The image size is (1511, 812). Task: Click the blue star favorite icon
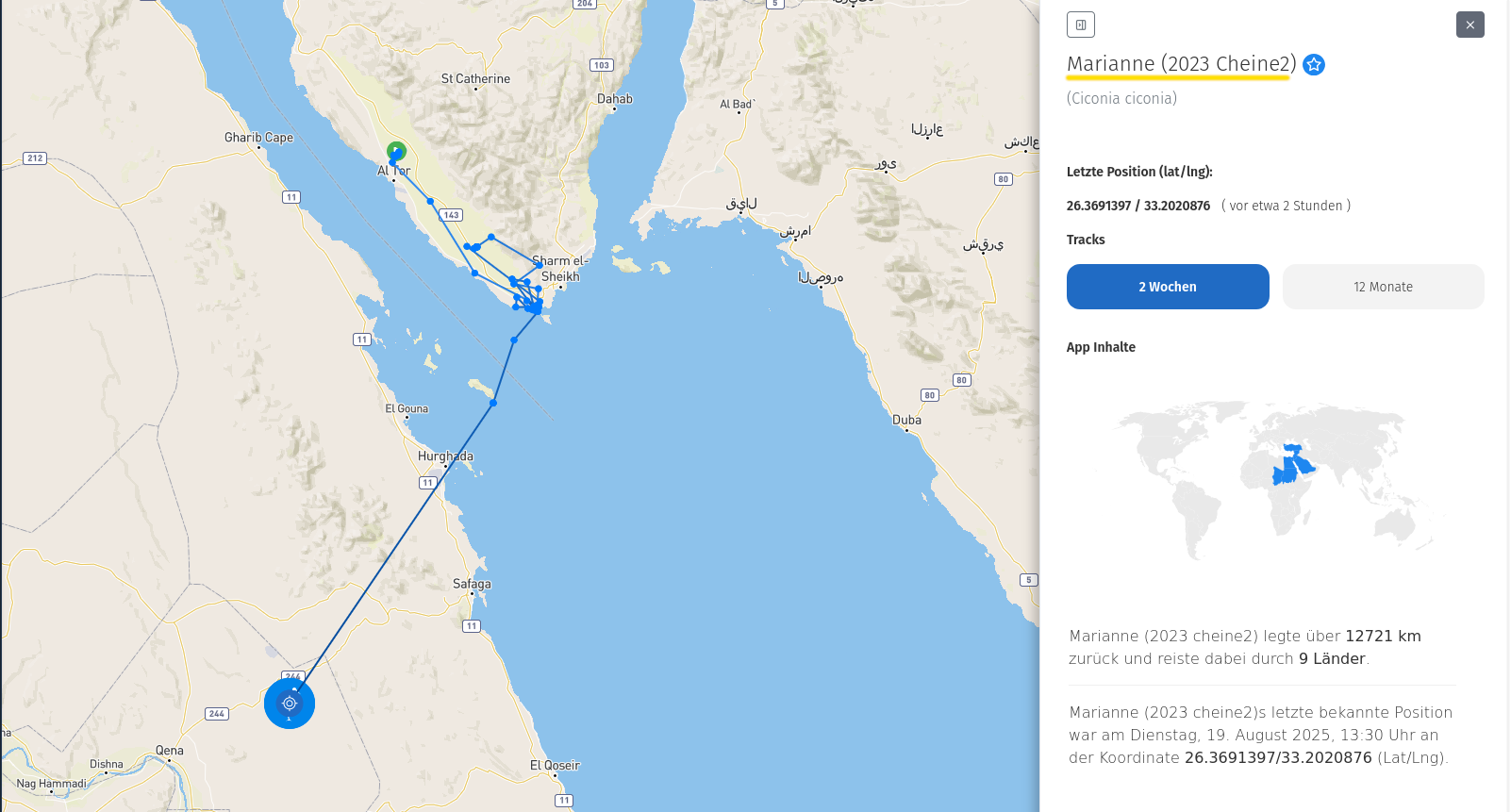coord(1314,64)
